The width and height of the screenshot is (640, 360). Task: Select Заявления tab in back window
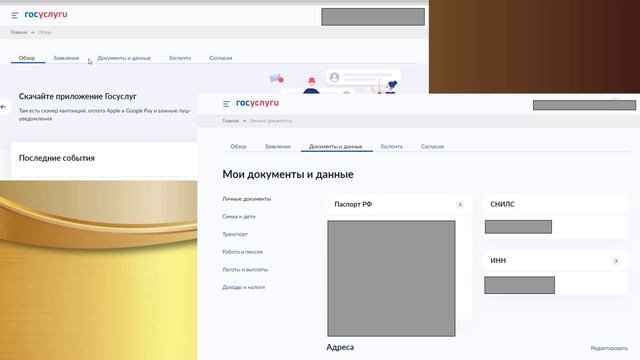pyautogui.click(x=66, y=58)
